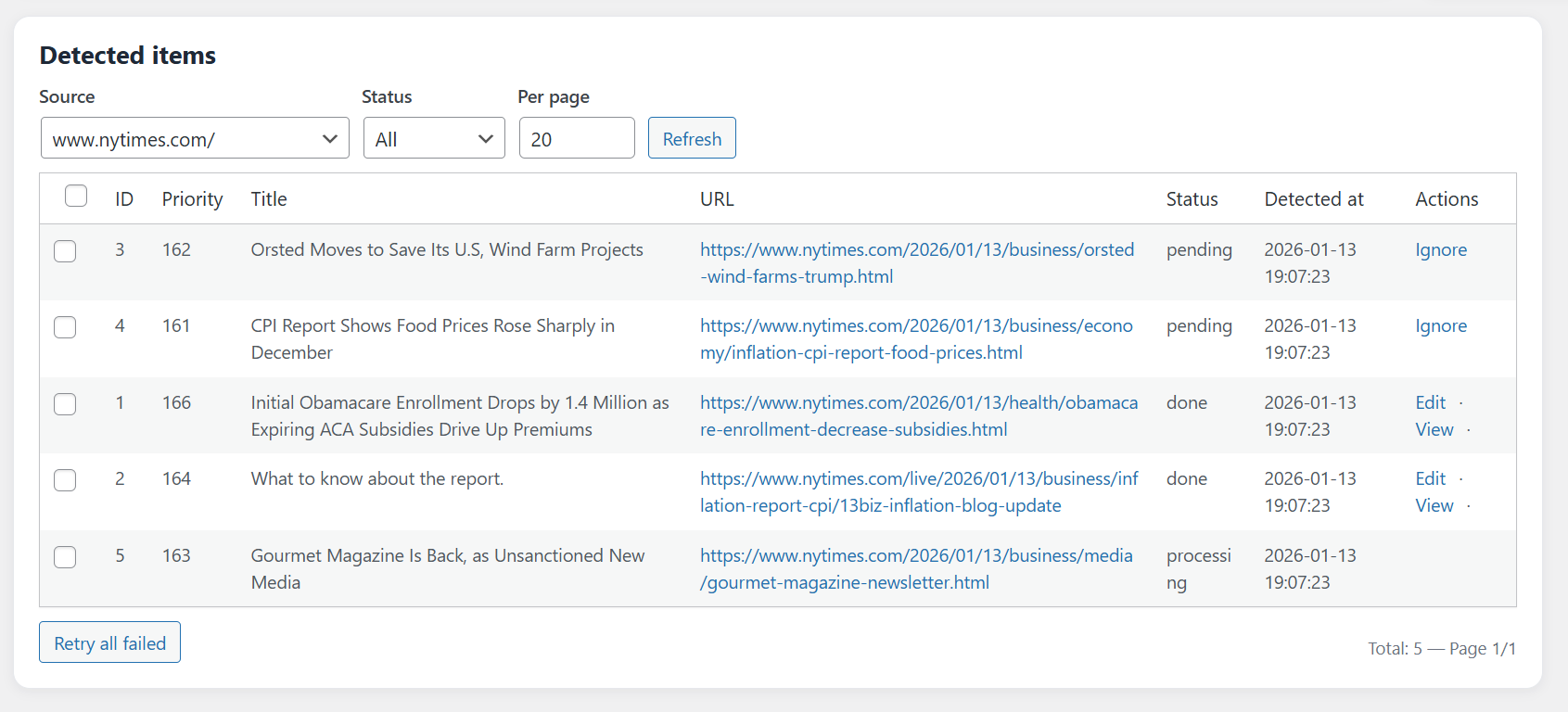
Task: Check the box for Orsted wind farm row
Action: [65, 251]
